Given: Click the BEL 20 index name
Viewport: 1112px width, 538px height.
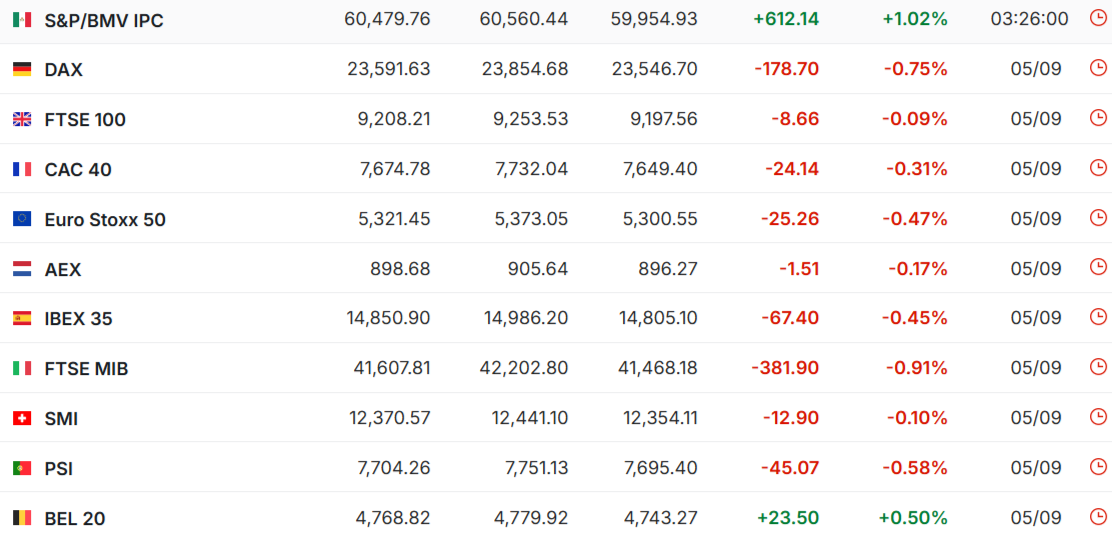Looking at the screenshot, I should click(74, 519).
